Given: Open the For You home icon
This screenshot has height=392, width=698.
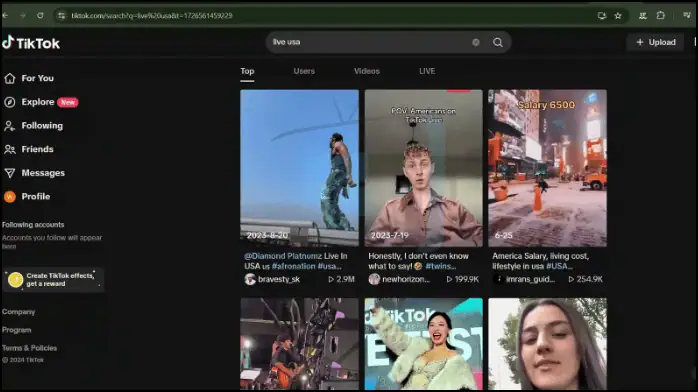Looking at the screenshot, I should [10, 78].
